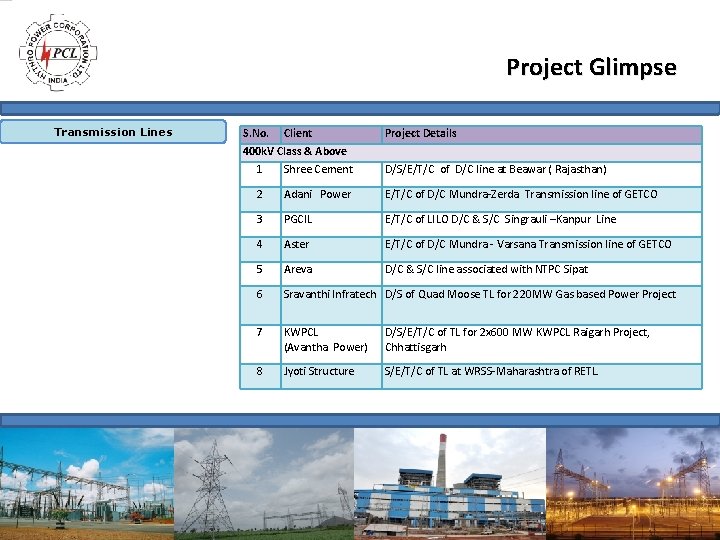
Task: Click the 'KWPCL (Avantha Power)' client cell
Action: [x=331, y=344]
